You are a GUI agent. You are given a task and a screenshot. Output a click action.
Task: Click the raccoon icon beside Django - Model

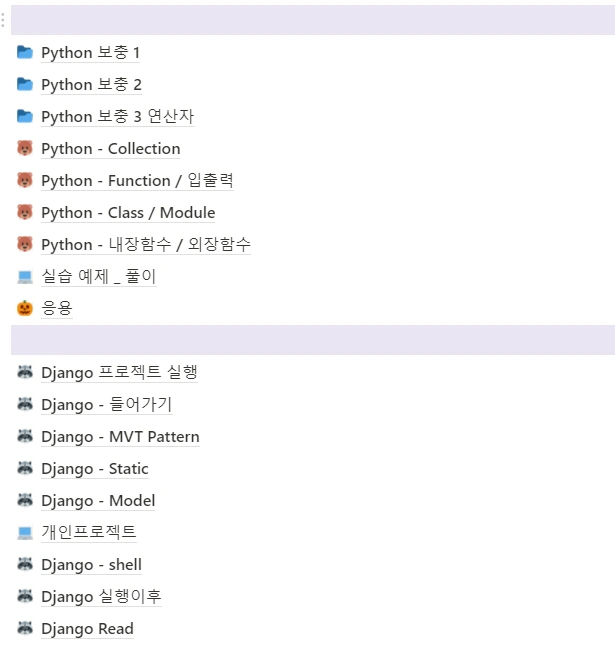[25, 500]
